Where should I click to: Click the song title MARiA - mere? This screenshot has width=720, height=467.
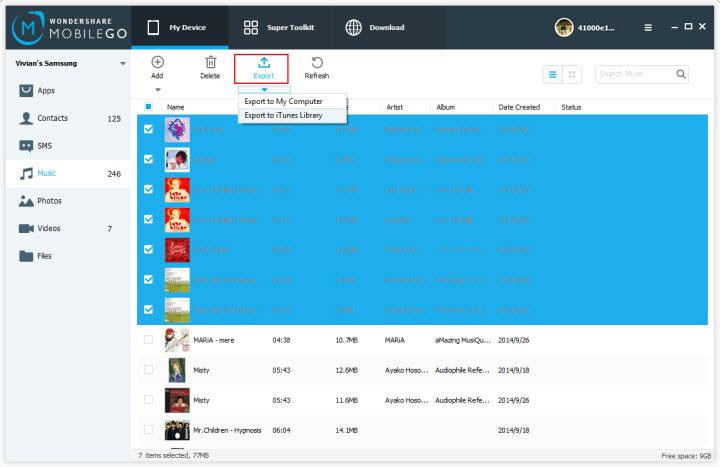coord(214,340)
